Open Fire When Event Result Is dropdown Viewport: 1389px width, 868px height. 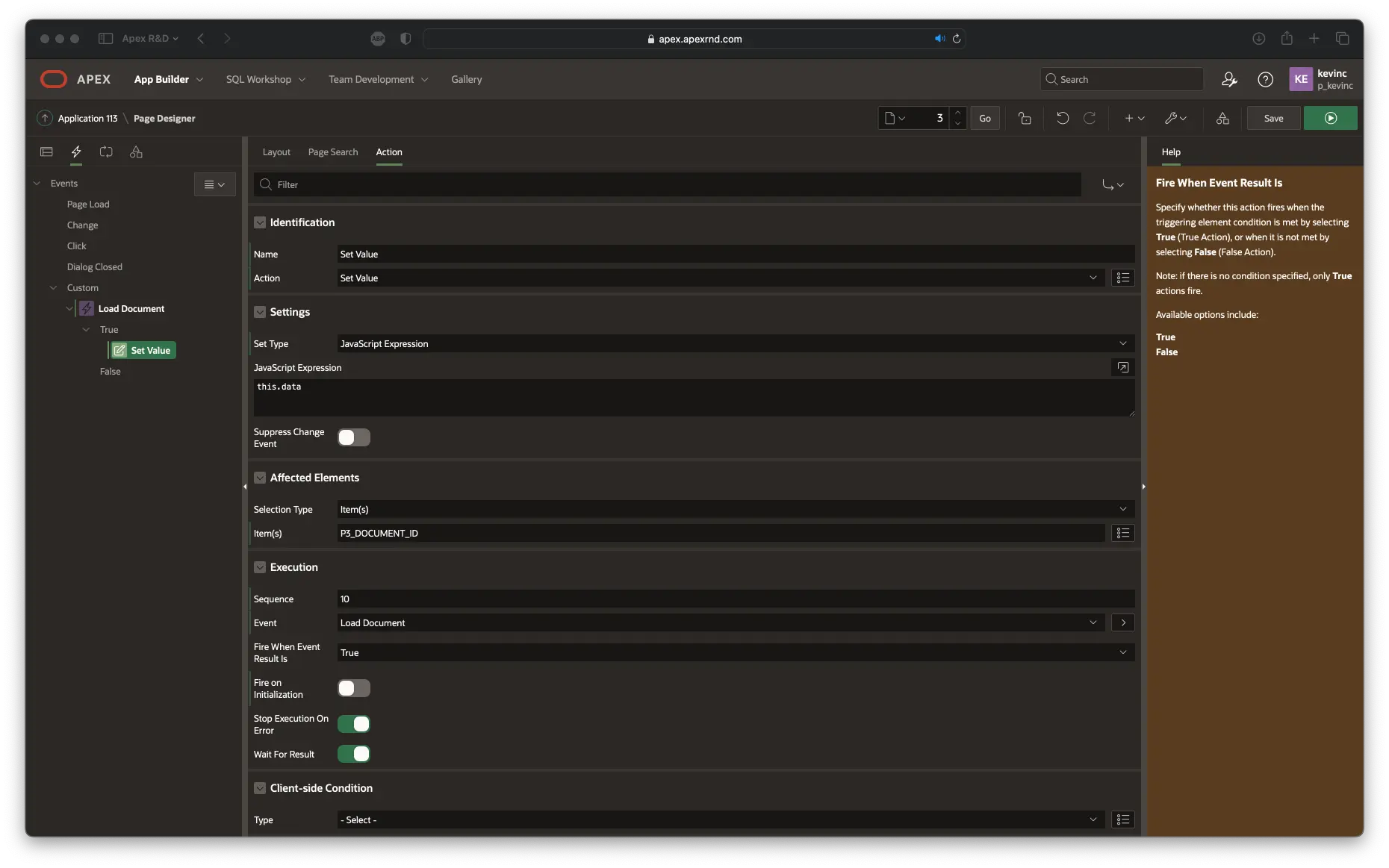(x=736, y=652)
